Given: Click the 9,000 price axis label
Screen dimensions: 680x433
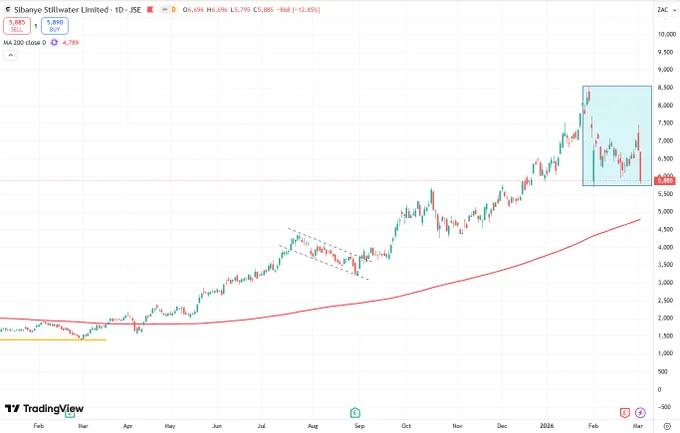Looking at the screenshot, I should point(666,69).
